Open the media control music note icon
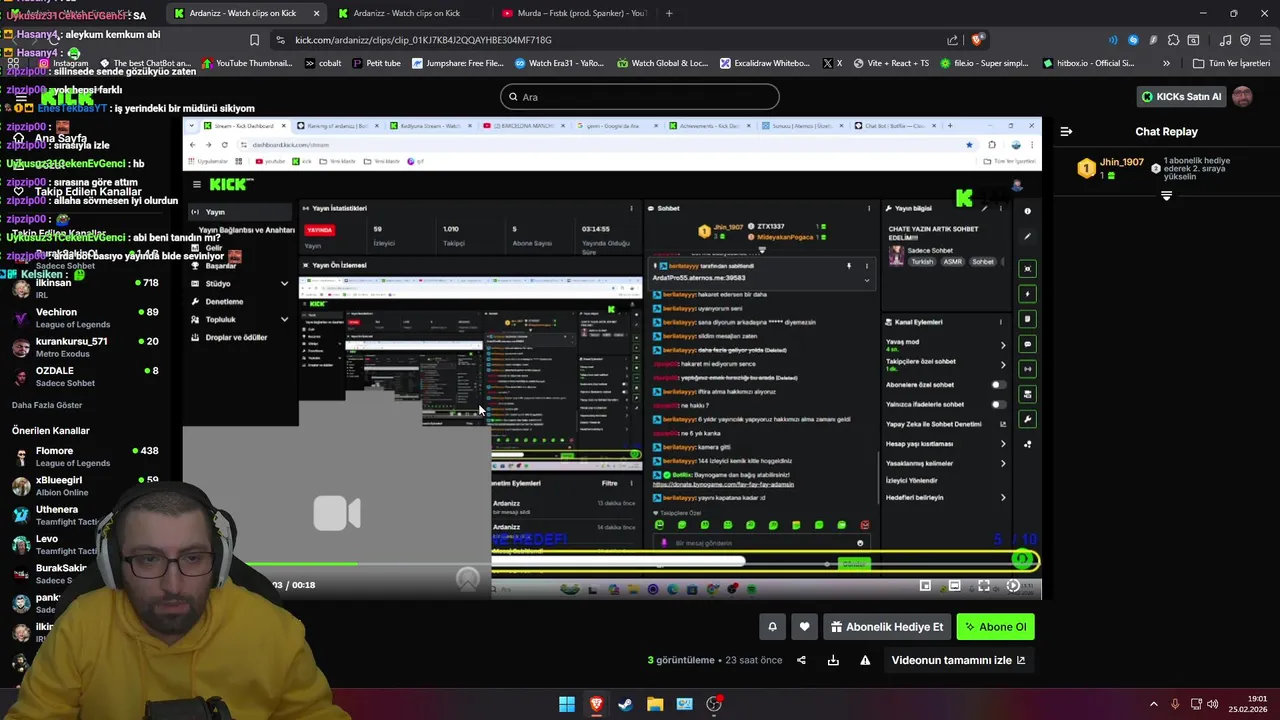The width and height of the screenshot is (1280, 720). coord(1226,40)
